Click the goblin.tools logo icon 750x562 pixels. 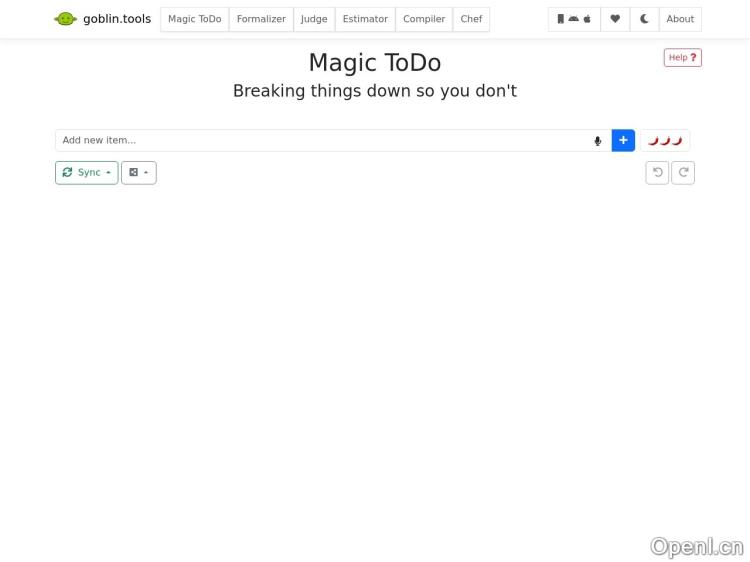click(66, 19)
